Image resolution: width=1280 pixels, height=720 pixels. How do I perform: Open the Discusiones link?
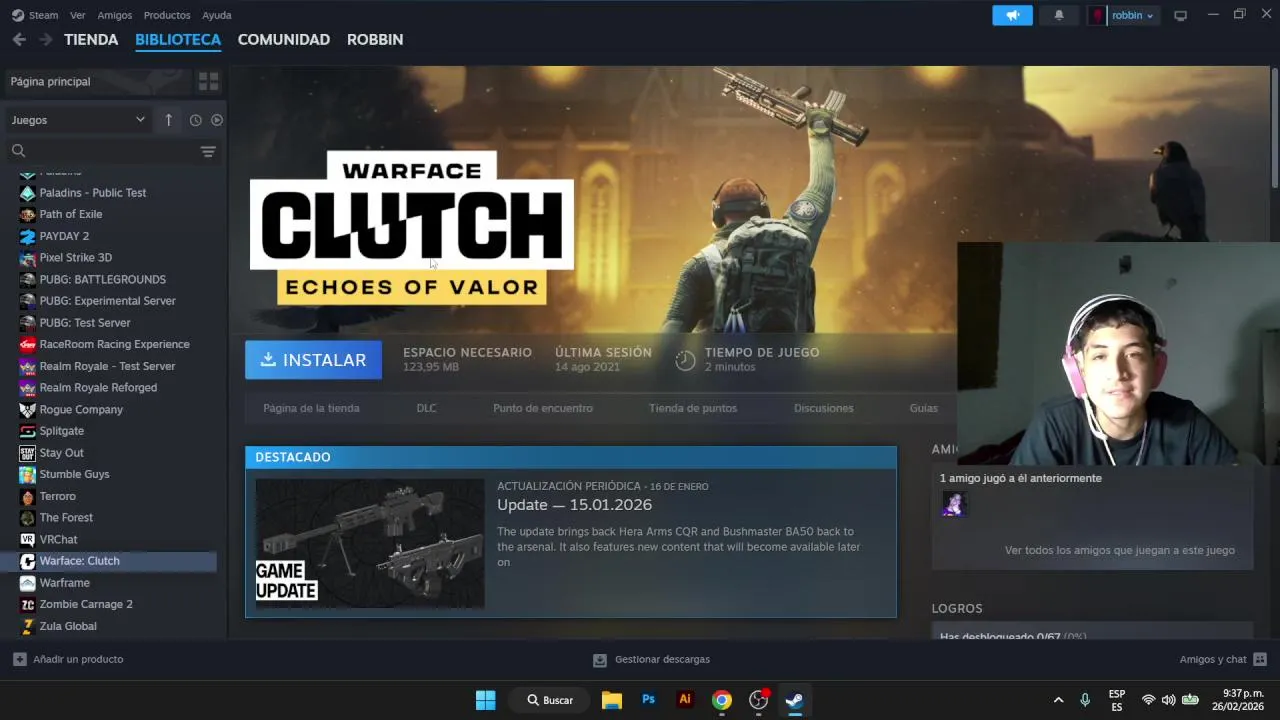point(824,408)
